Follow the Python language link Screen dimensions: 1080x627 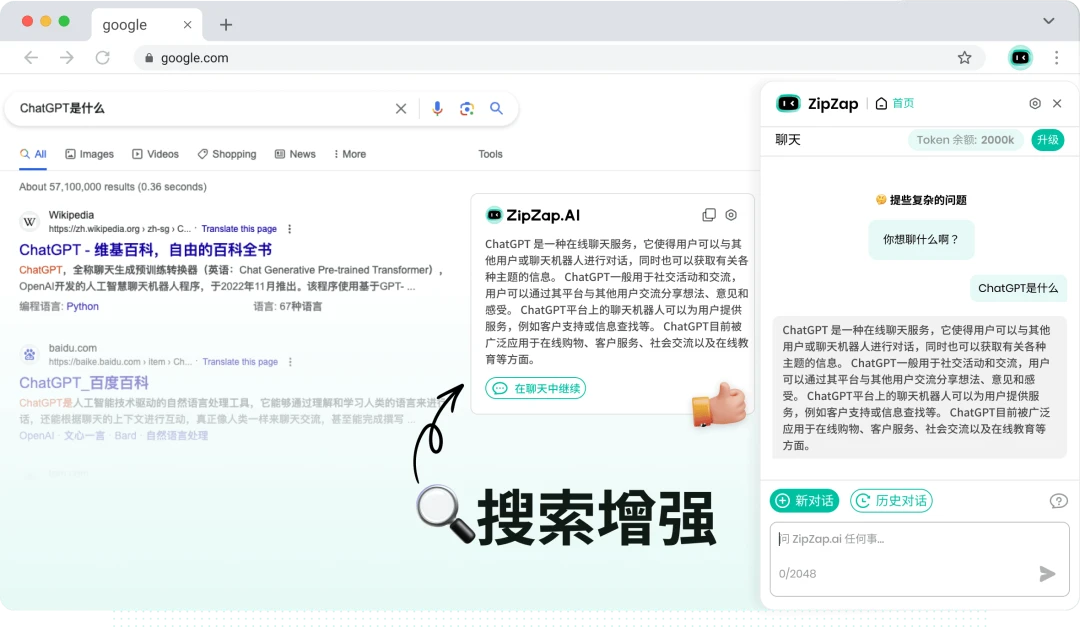tap(83, 307)
